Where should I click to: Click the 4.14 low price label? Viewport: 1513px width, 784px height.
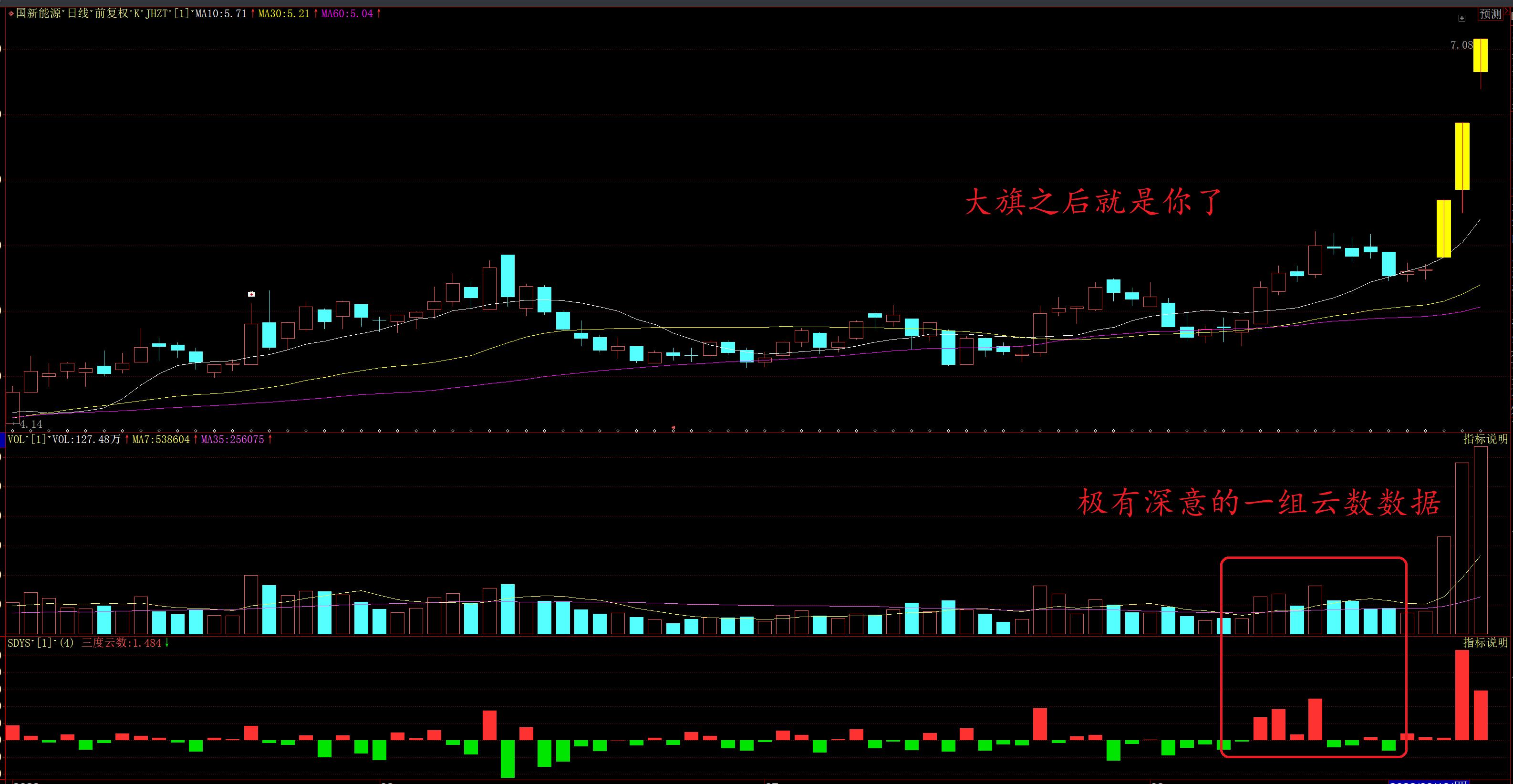[x=31, y=424]
